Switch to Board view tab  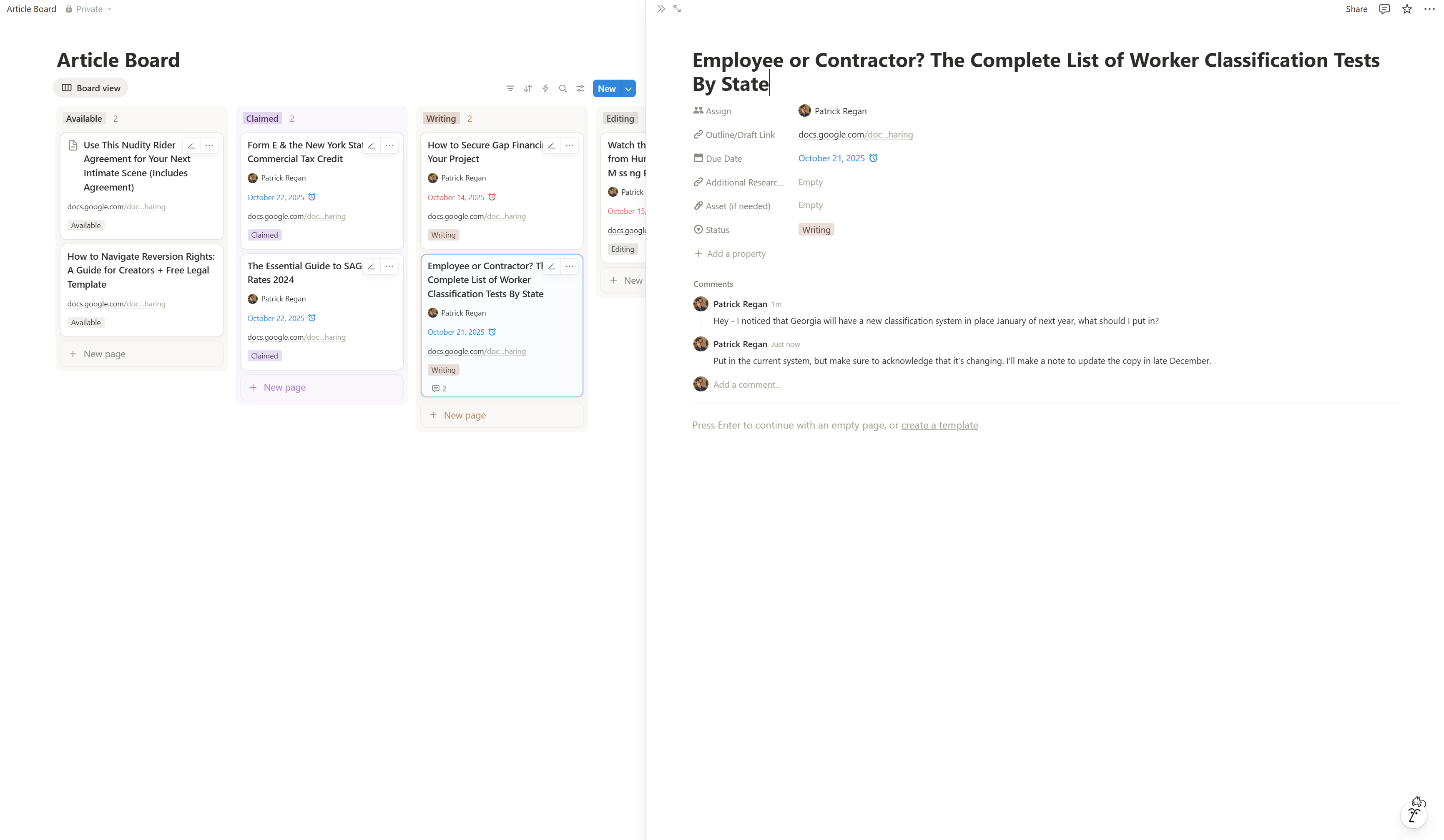click(90, 88)
